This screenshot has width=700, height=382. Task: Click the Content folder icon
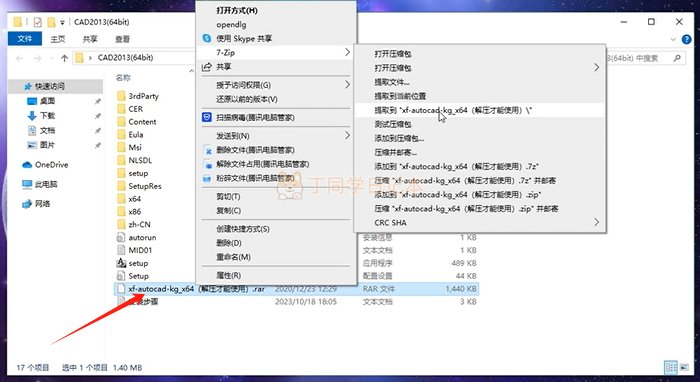[121, 122]
